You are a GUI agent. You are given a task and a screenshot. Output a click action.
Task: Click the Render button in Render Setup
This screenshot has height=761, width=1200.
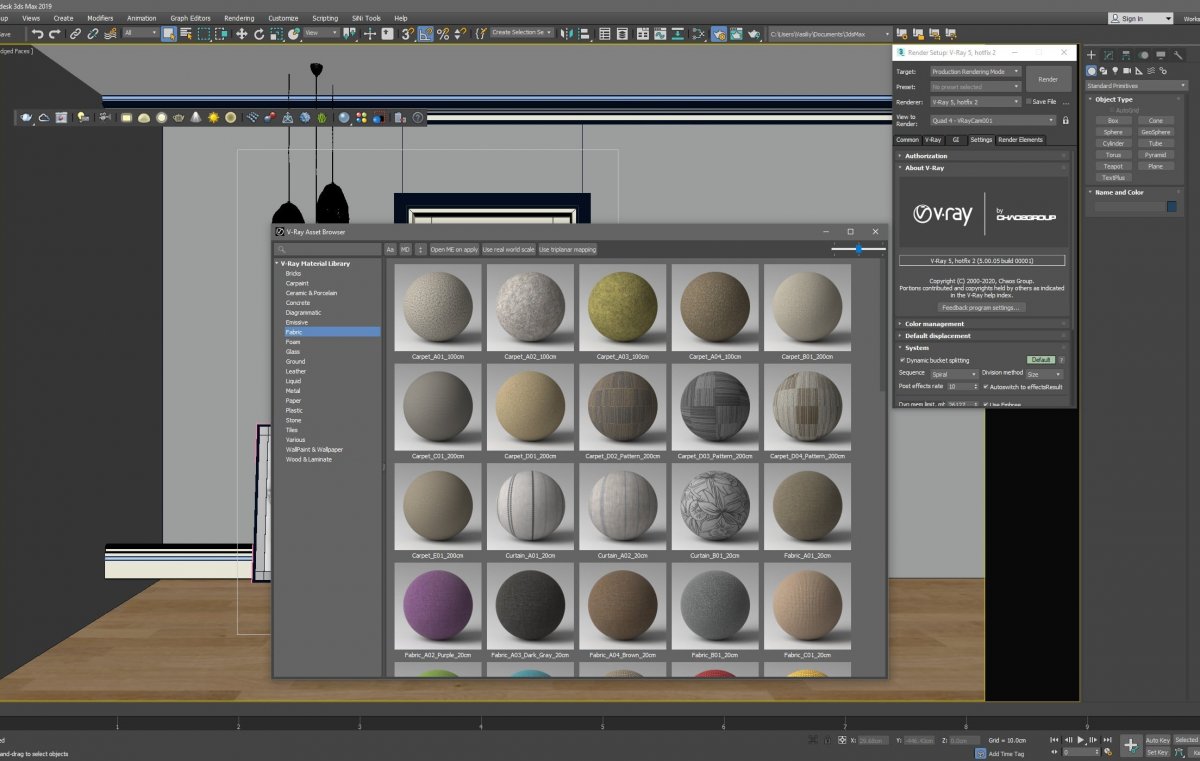[x=1048, y=79]
